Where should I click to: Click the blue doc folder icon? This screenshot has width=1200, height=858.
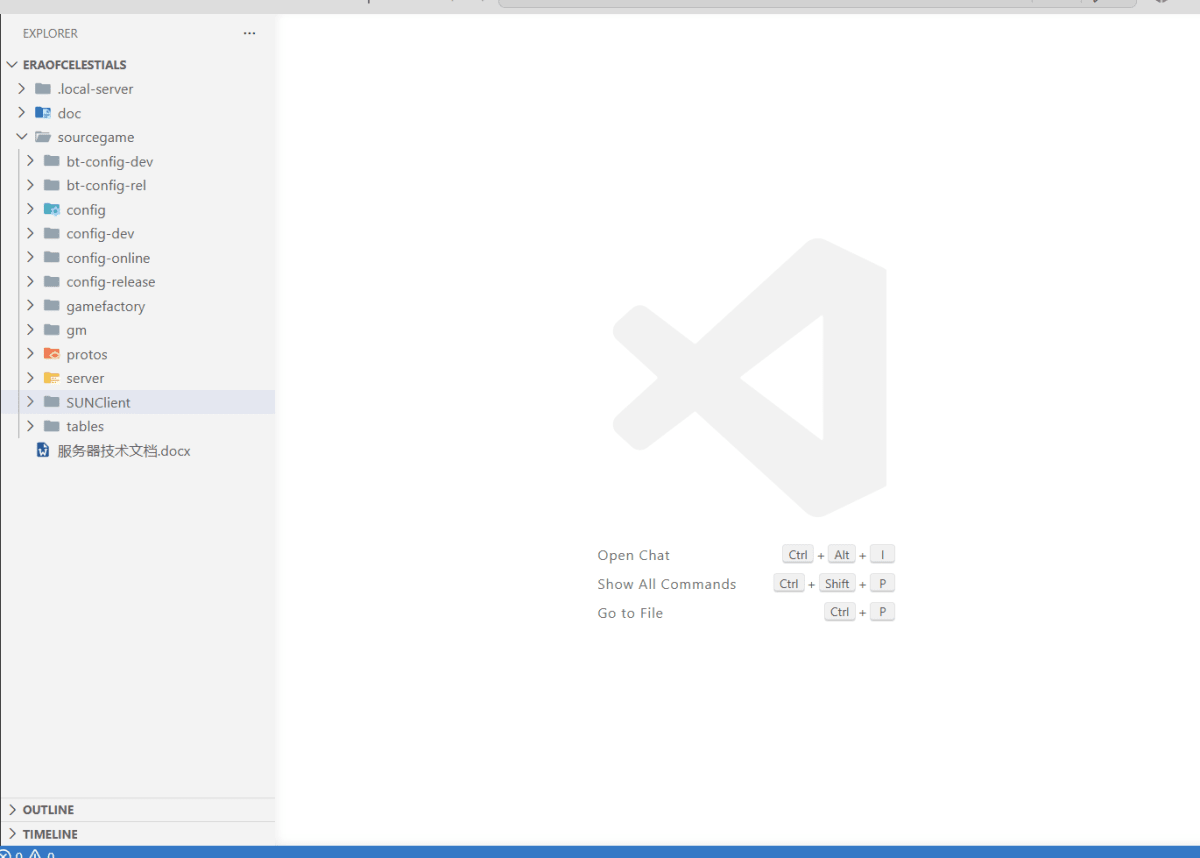[43, 113]
